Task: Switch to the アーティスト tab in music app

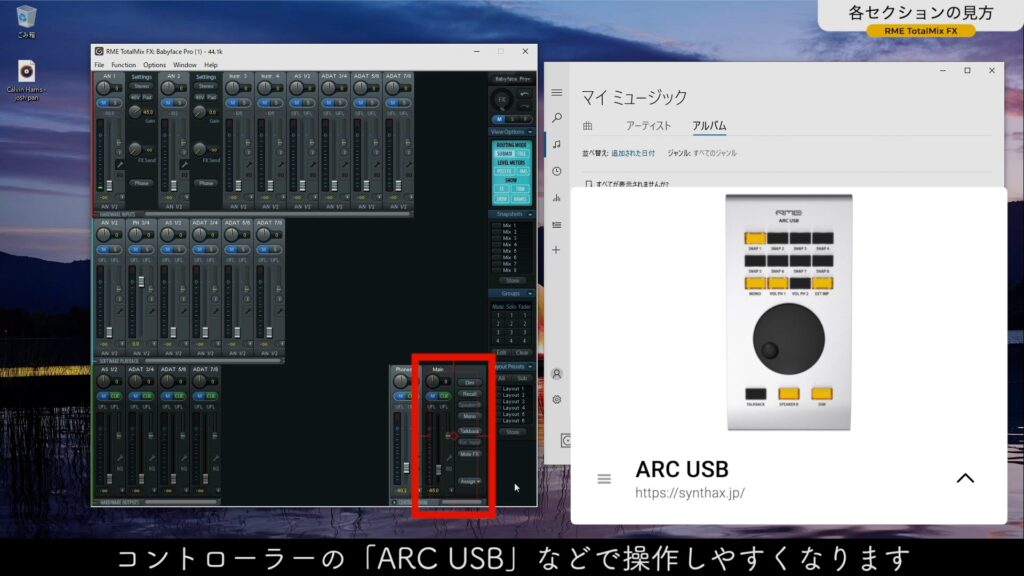Action: click(648, 125)
